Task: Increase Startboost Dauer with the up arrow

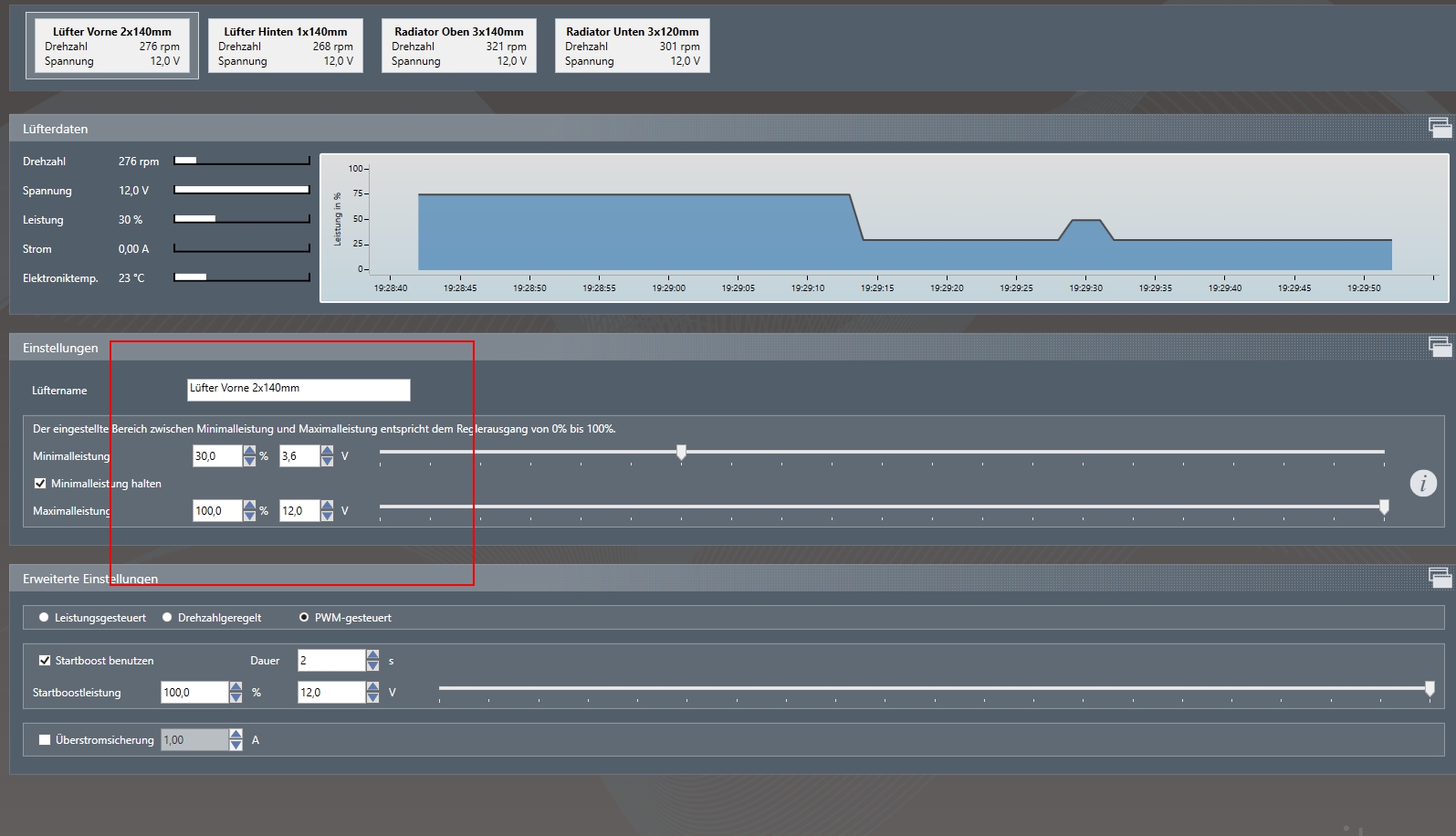Action: (372, 655)
